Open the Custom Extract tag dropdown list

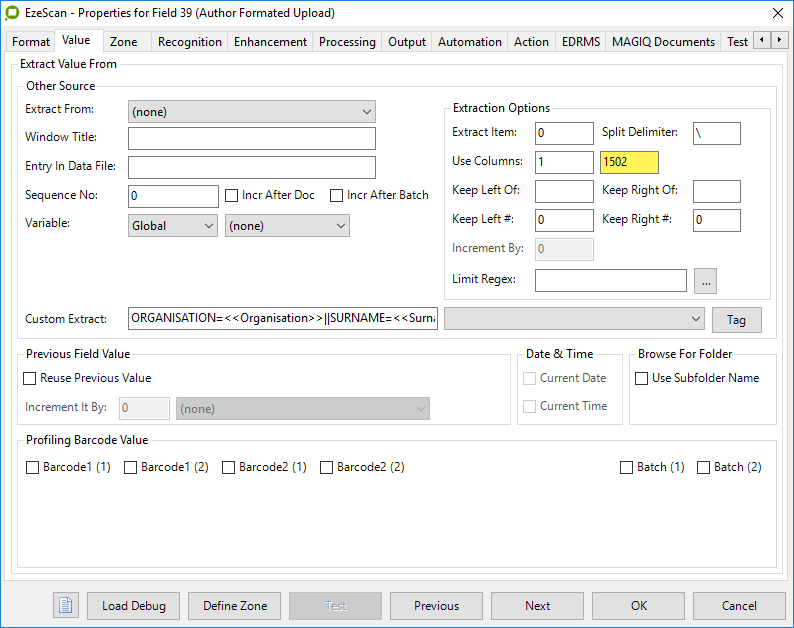574,319
